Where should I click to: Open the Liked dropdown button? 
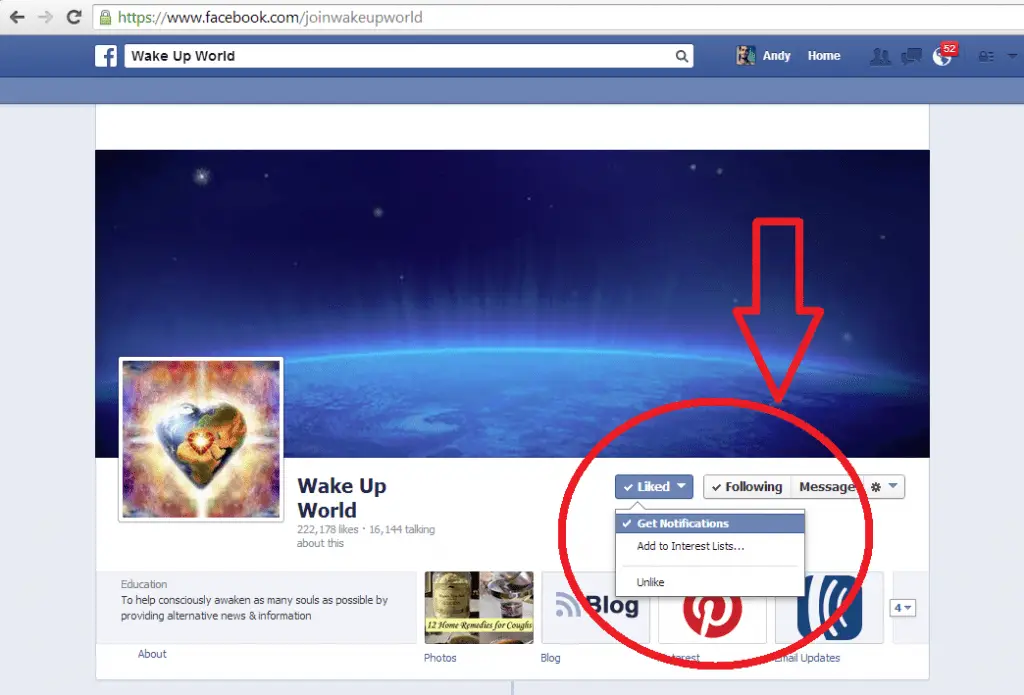654,487
